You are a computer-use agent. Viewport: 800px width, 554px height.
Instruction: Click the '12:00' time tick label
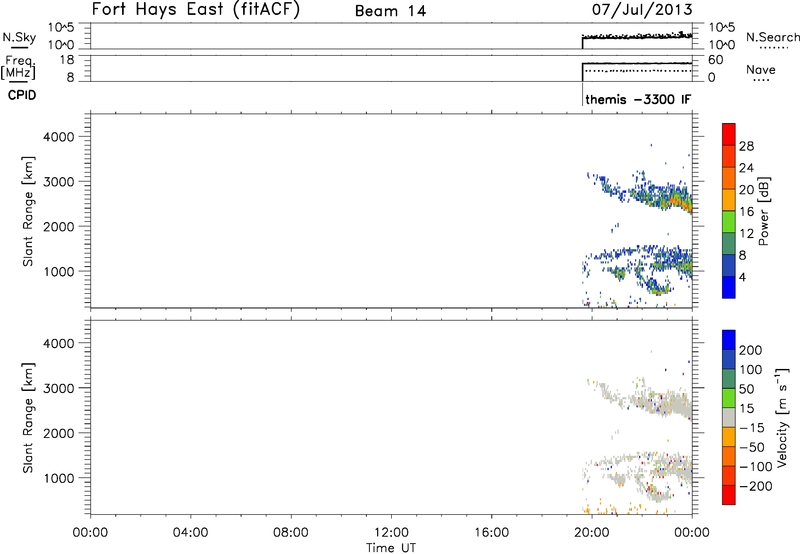point(391,533)
